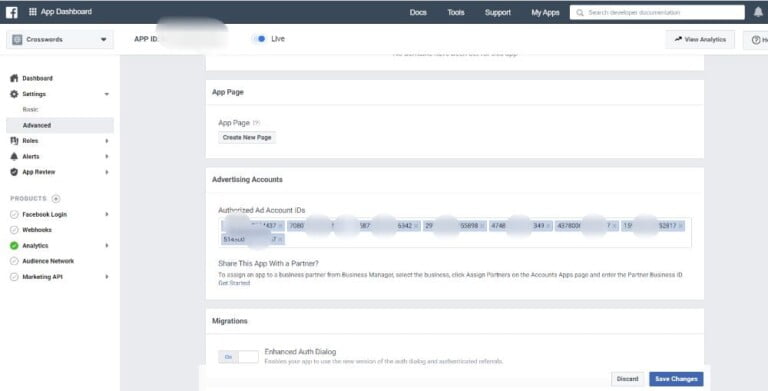Screen dimensions: 768x391
Task: Expand the App Review submenu arrow
Action: coord(106,172)
